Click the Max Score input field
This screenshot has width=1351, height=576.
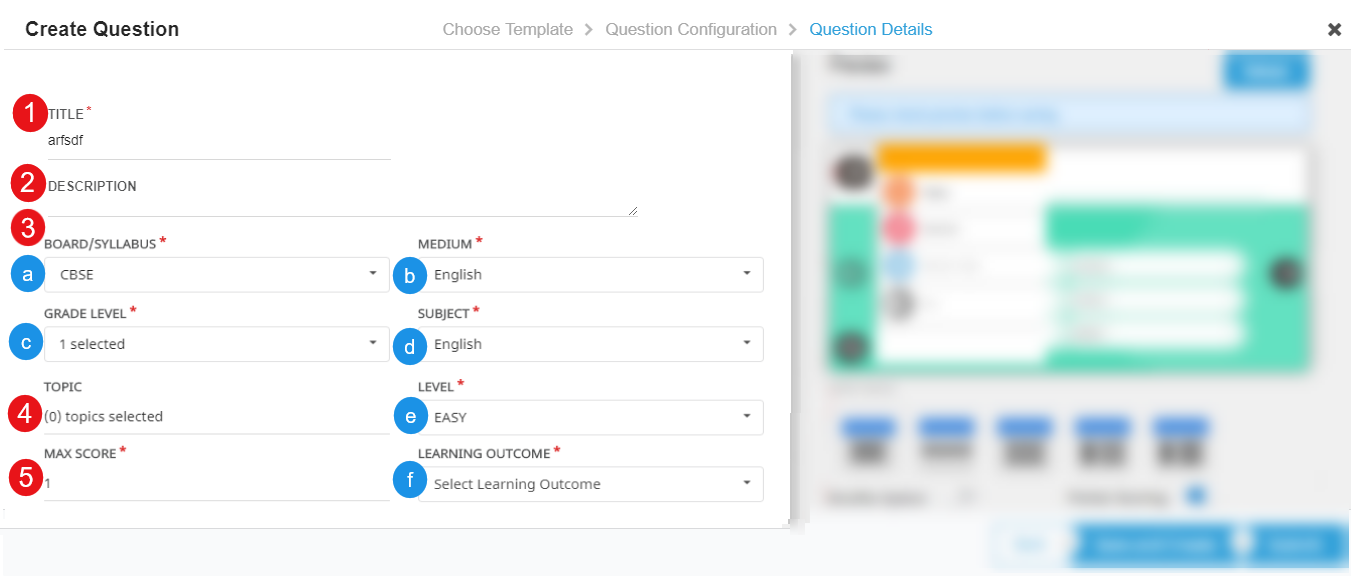click(x=216, y=483)
